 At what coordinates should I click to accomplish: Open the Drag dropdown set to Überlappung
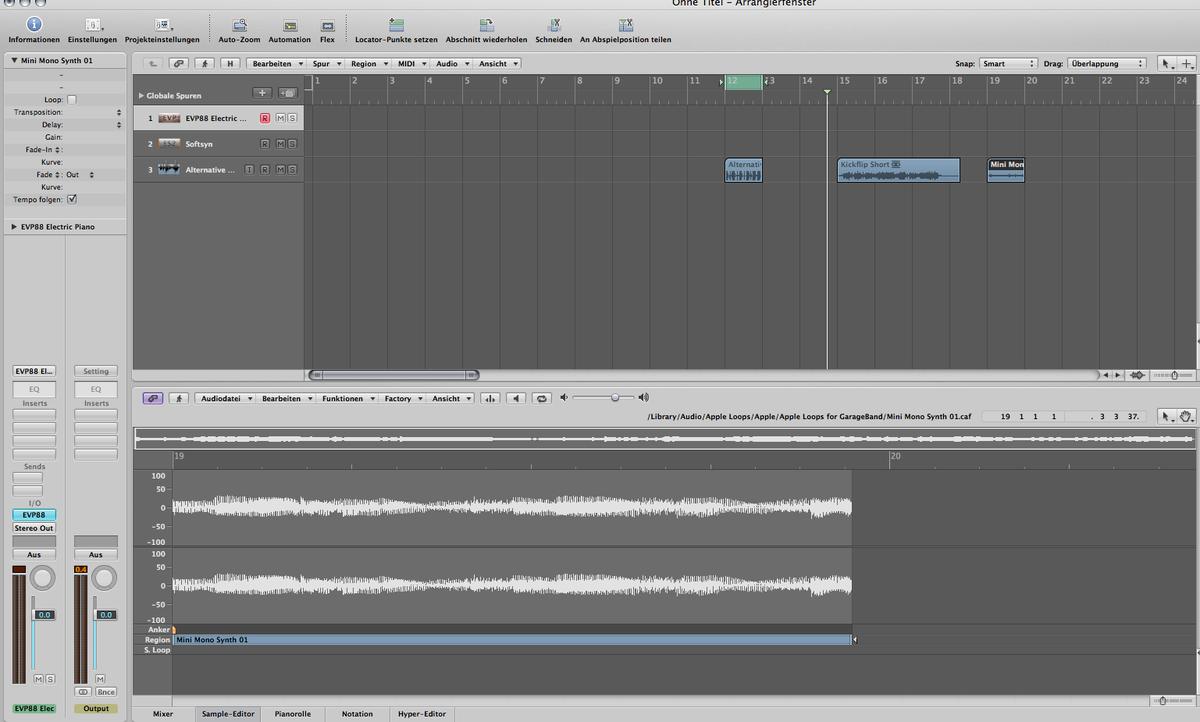[x=1106, y=63]
